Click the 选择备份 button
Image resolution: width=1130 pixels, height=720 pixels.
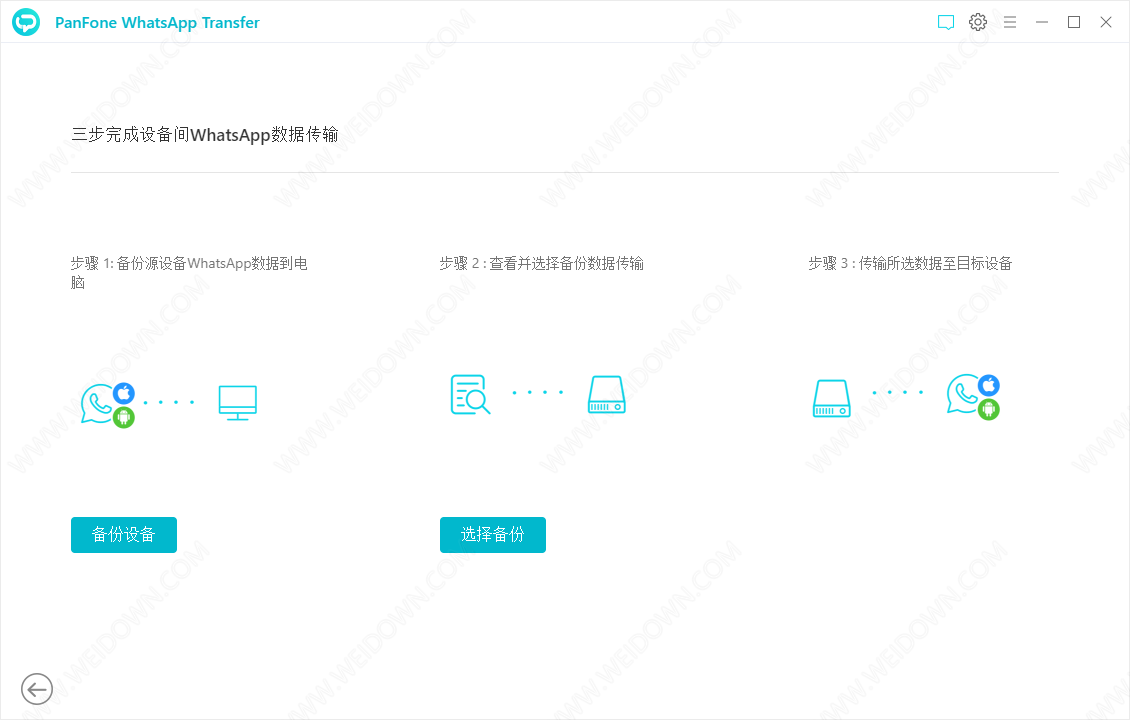pyautogui.click(x=493, y=535)
